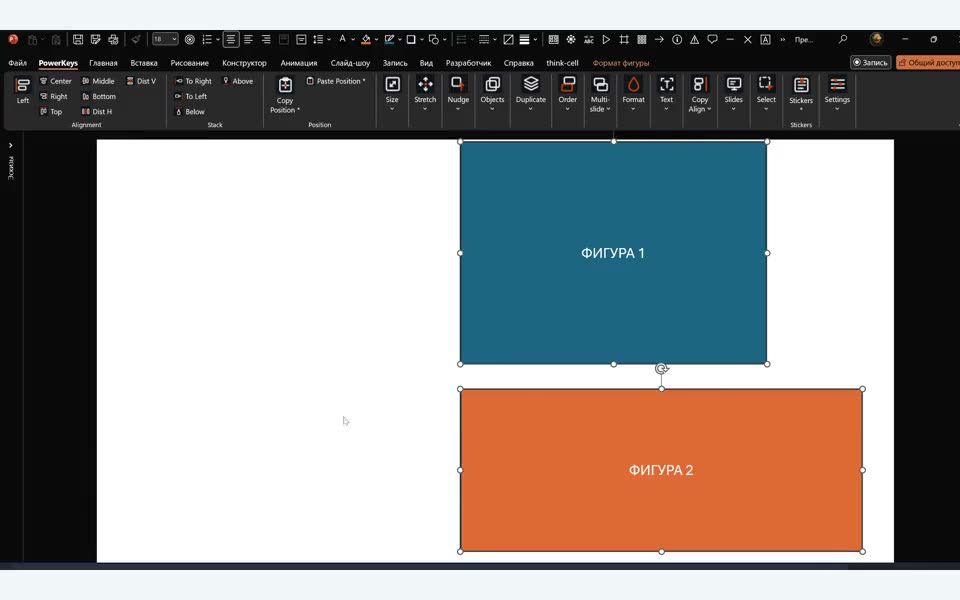This screenshot has height=600, width=960.
Task: Click the right arrow icon in quick toolbar
Action: tap(659, 40)
